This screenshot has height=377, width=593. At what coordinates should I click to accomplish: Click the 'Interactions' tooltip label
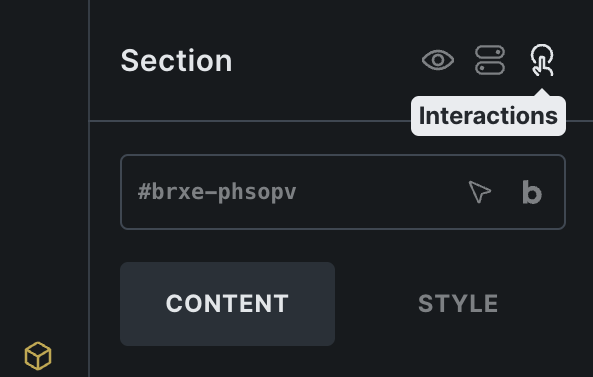click(488, 116)
